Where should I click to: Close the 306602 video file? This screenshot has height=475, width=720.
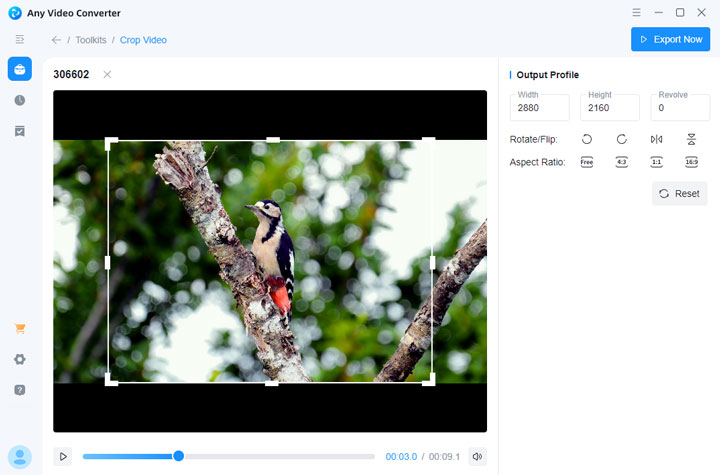click(x=107, y=74)
